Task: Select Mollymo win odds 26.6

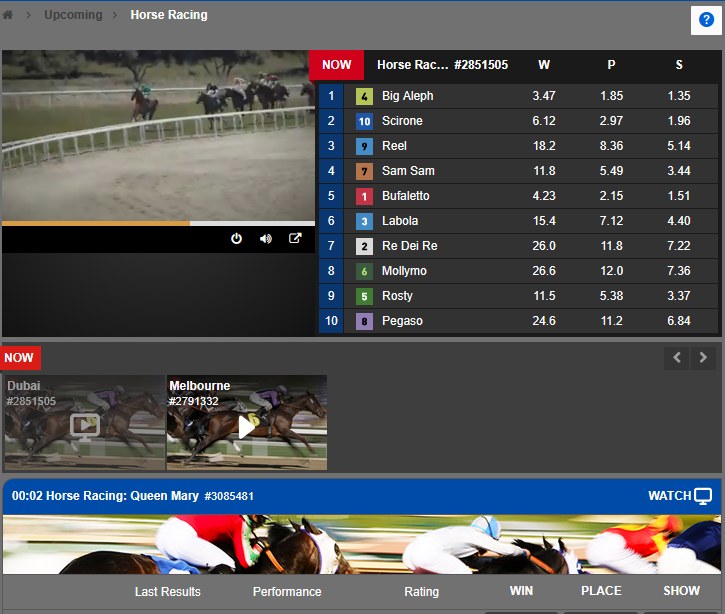Action: (544, 270)
